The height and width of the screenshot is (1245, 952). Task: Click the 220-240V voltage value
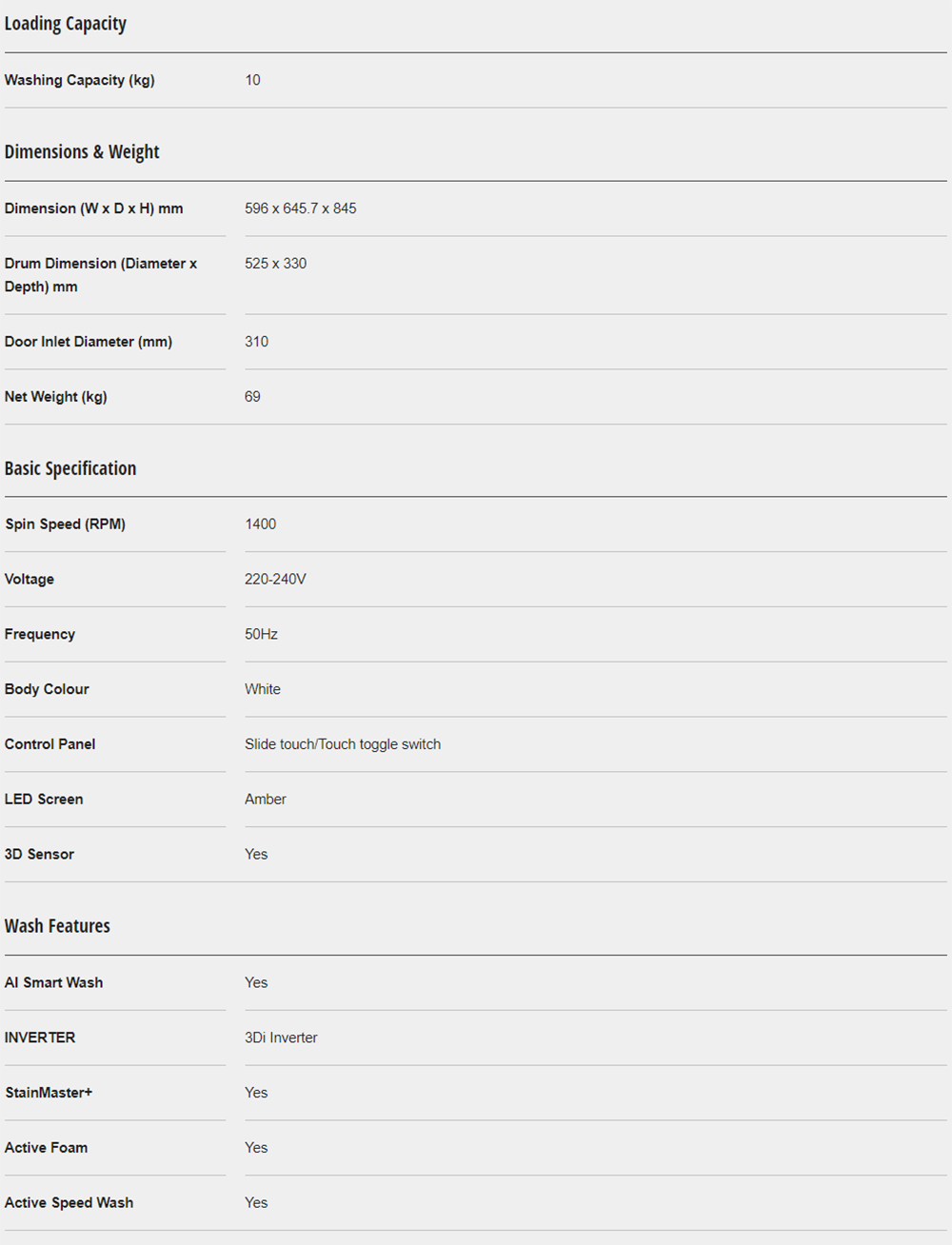pos(275,579)
